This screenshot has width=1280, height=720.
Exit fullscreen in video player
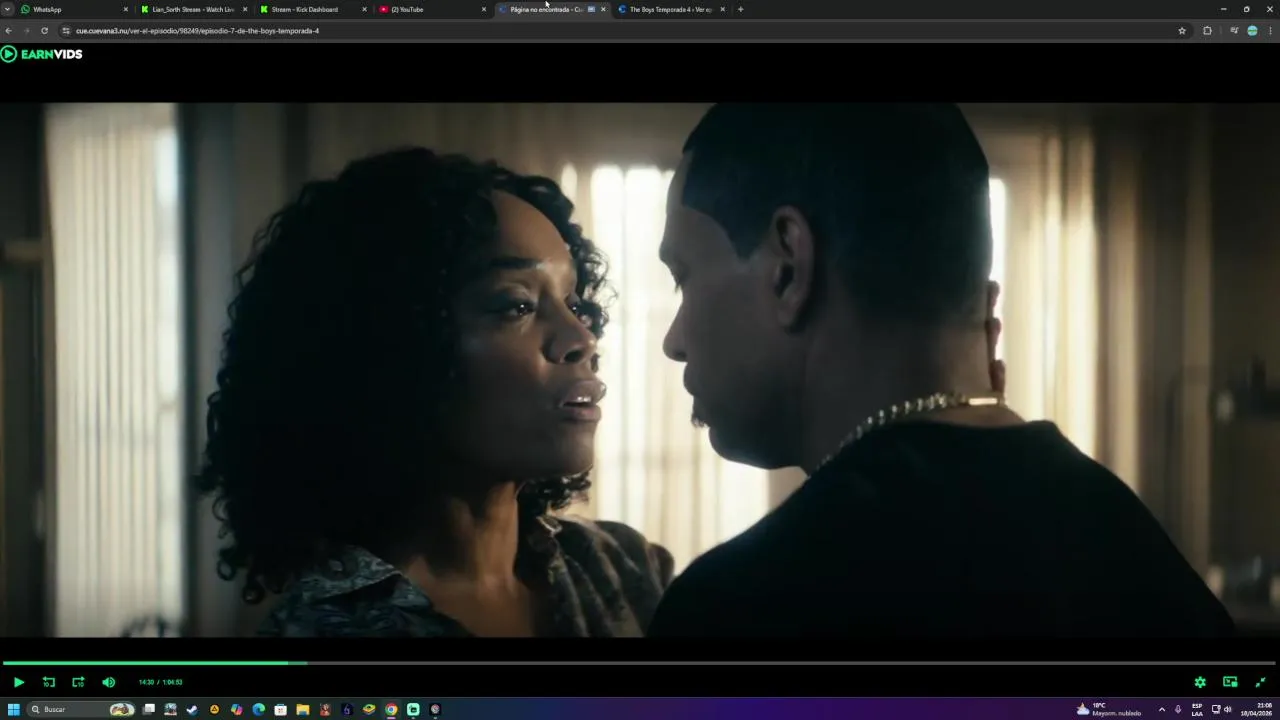(x=1260, y=682)
